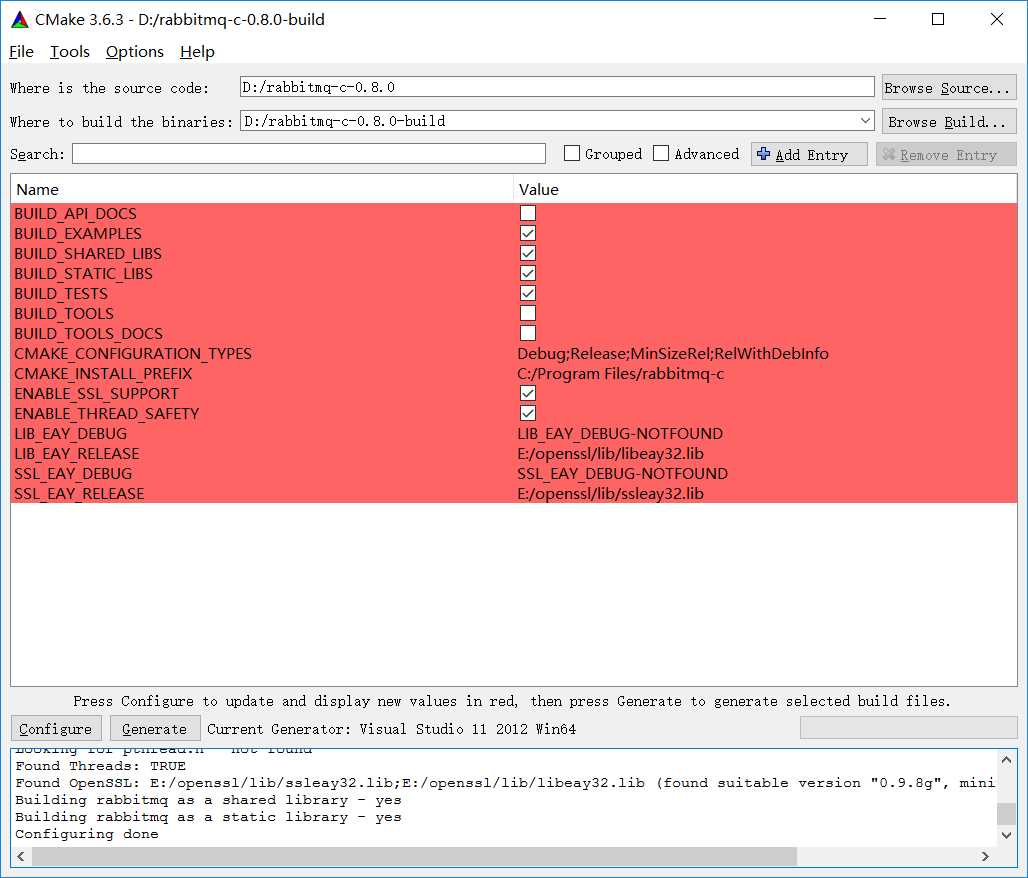
Task: Open the File menu
Action: point(21,52)
